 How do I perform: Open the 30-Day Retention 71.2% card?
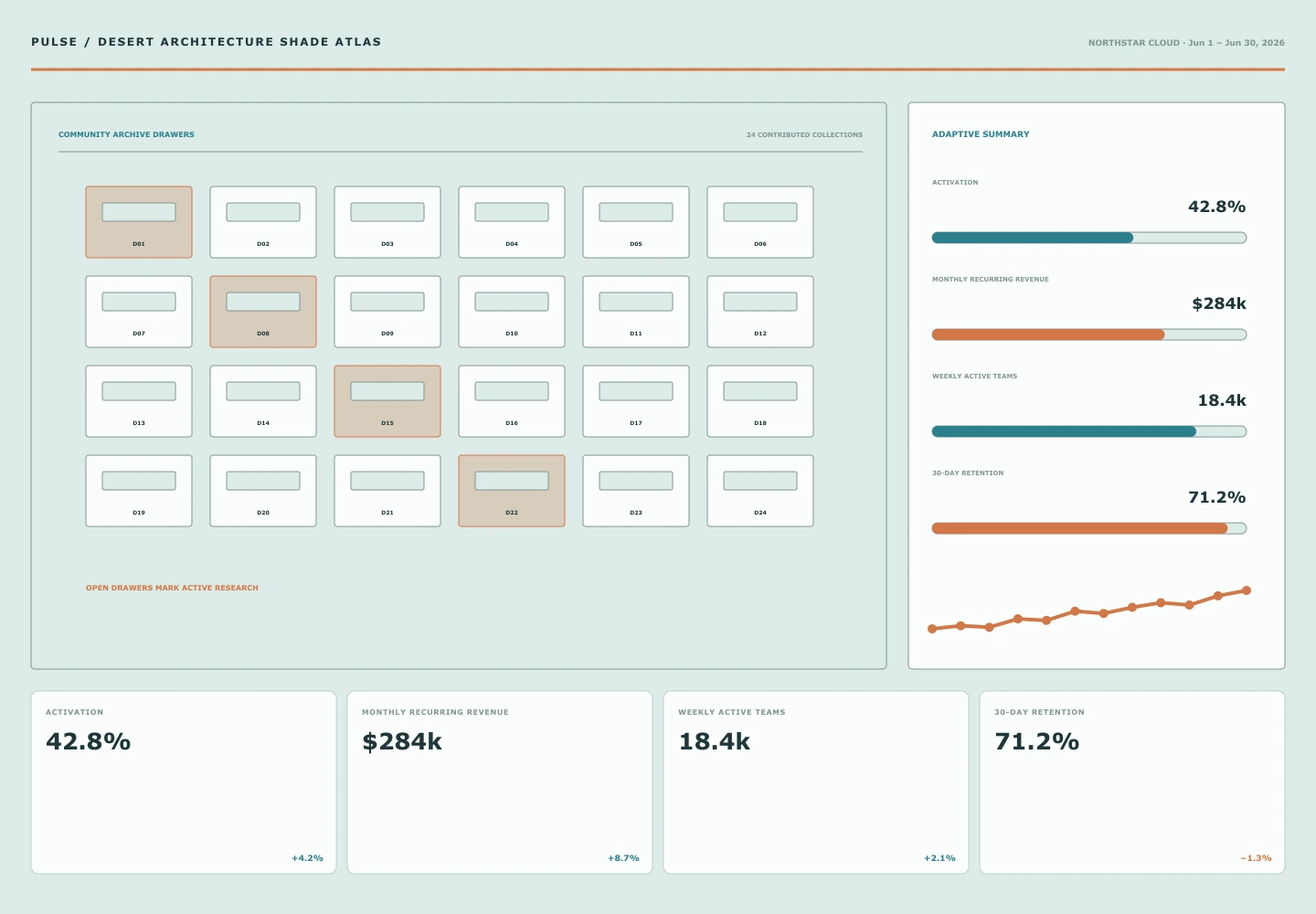point(1132,782)
